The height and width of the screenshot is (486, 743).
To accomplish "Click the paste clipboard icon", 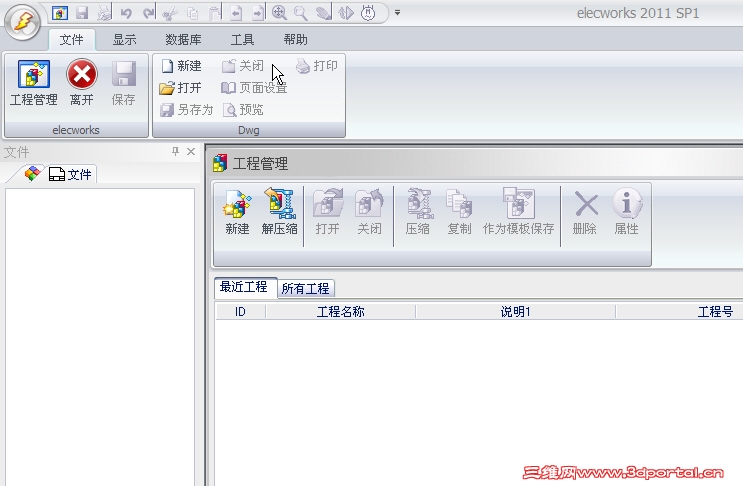I will tap(214, 13).
